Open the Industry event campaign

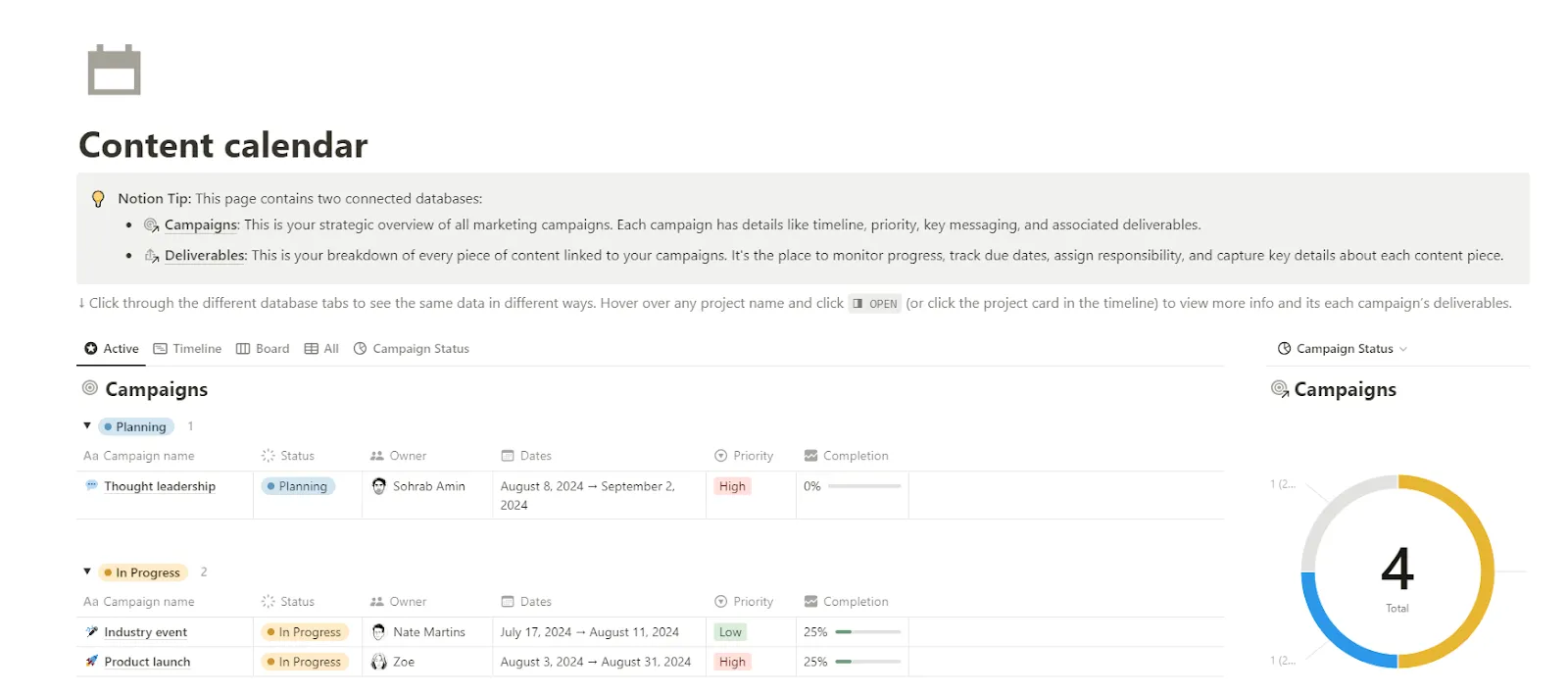point(146,632)
